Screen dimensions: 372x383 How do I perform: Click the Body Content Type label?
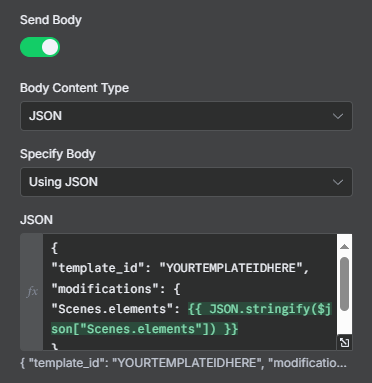[x=74, y=88]
